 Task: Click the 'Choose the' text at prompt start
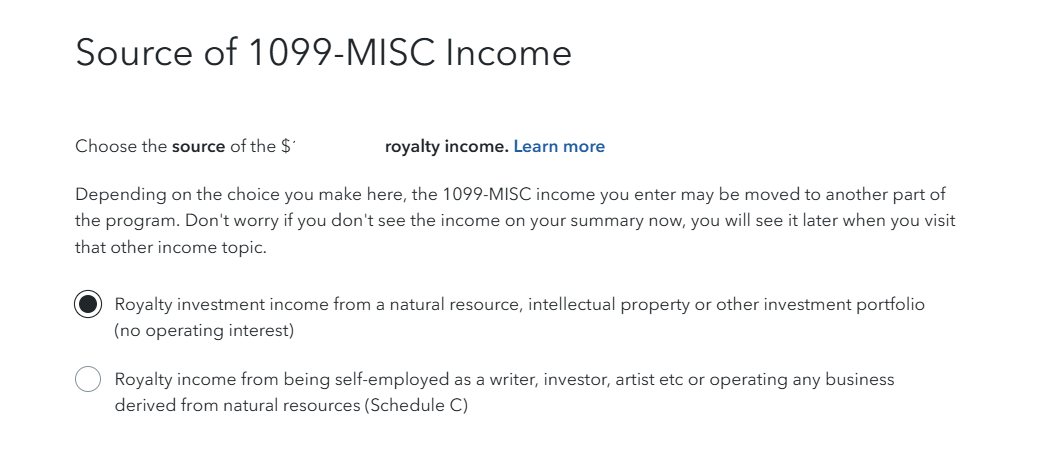121,146
